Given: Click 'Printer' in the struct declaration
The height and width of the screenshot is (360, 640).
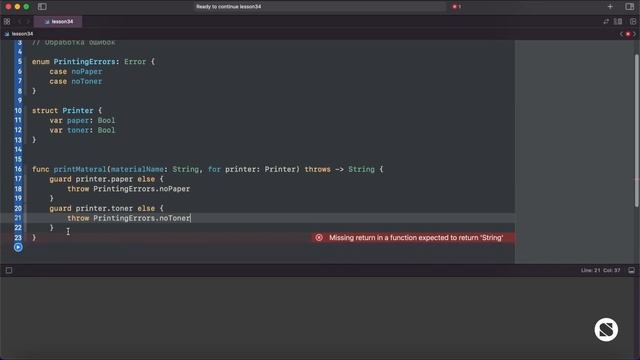Looking at the screenshot, I should click(x=78, y=111).
